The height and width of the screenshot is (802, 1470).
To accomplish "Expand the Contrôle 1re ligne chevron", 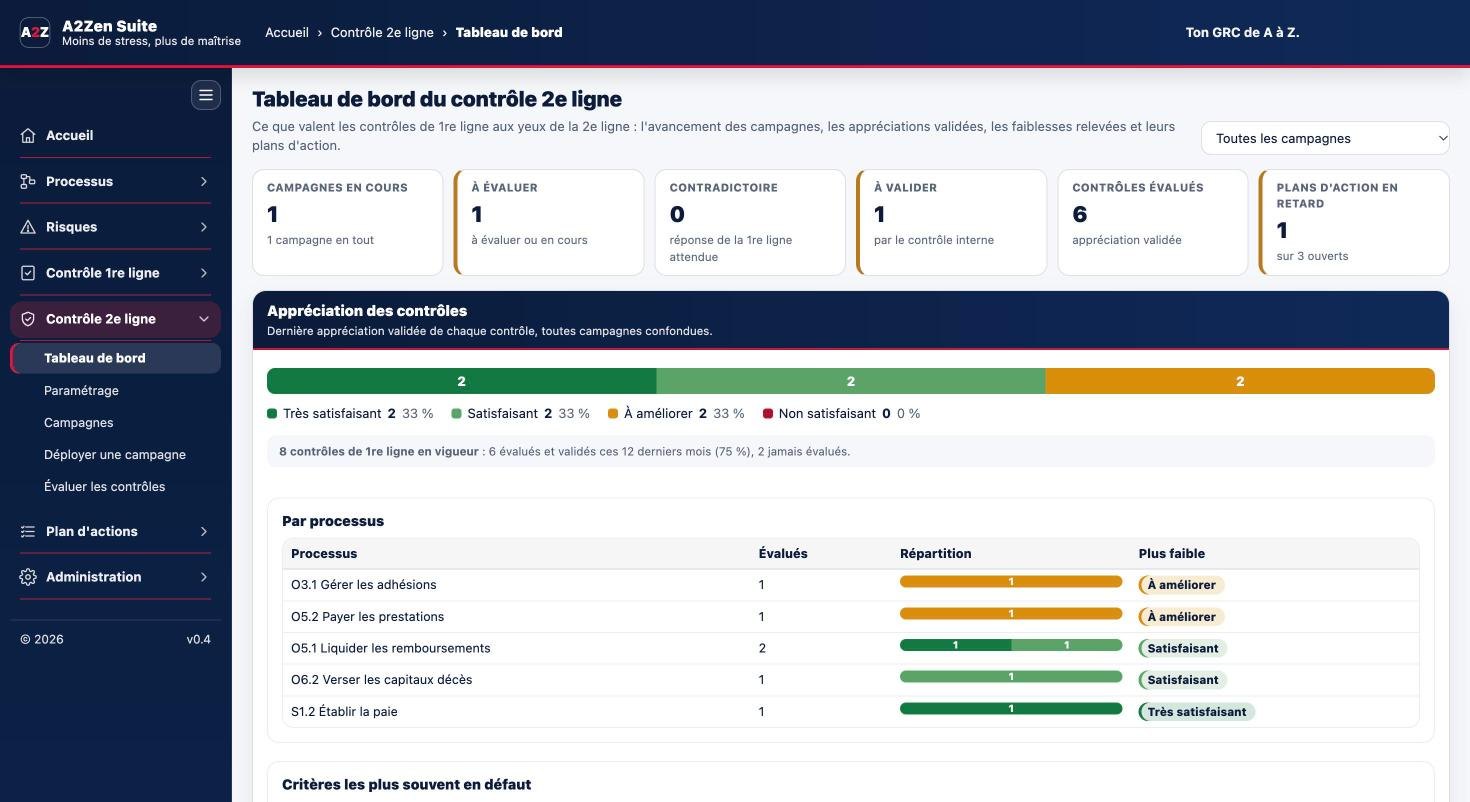I will coord(203,273).
